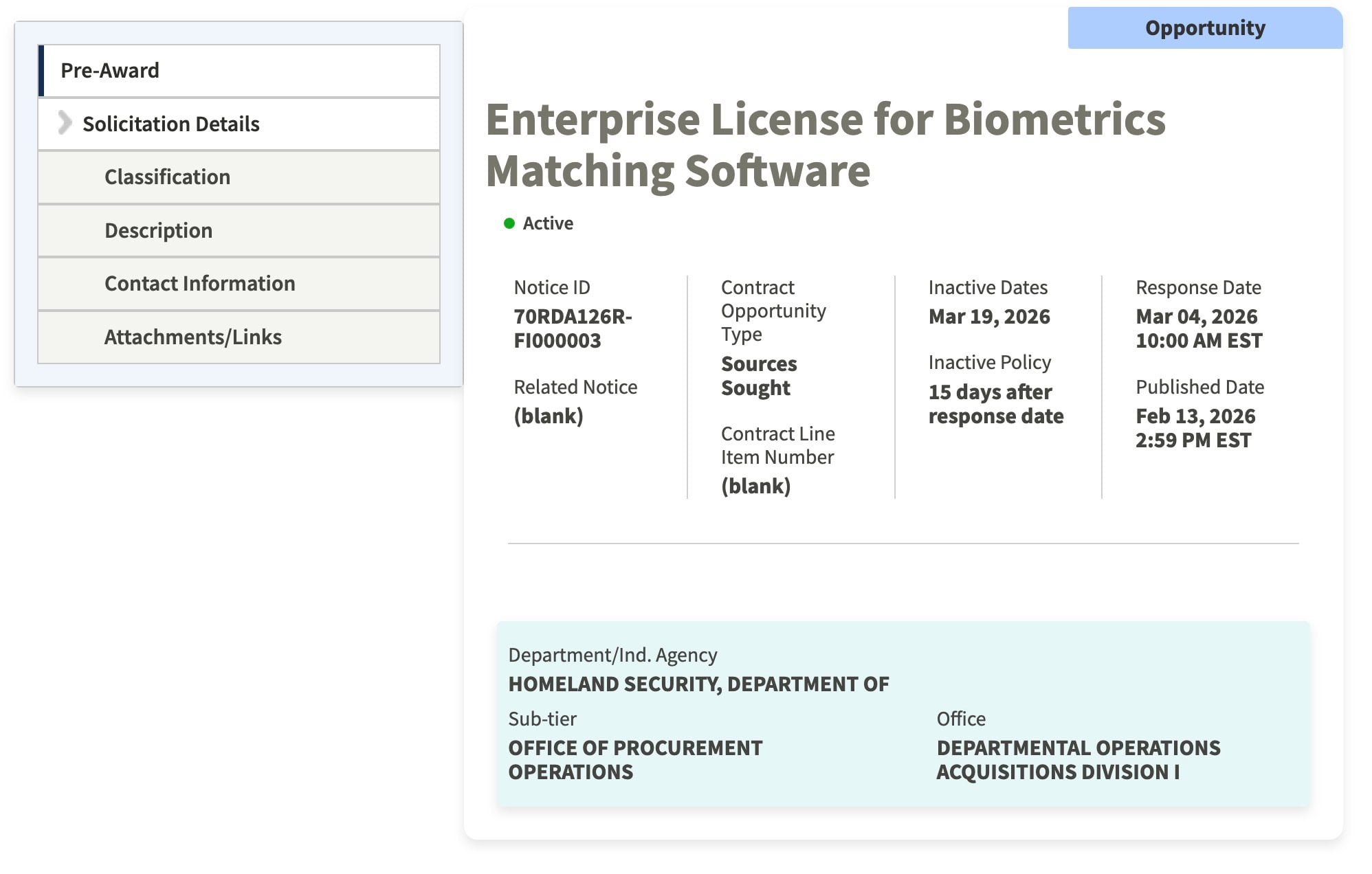Screen dimensions: 1372x874
Task: Click the Published Date value
Action: 1194,427
